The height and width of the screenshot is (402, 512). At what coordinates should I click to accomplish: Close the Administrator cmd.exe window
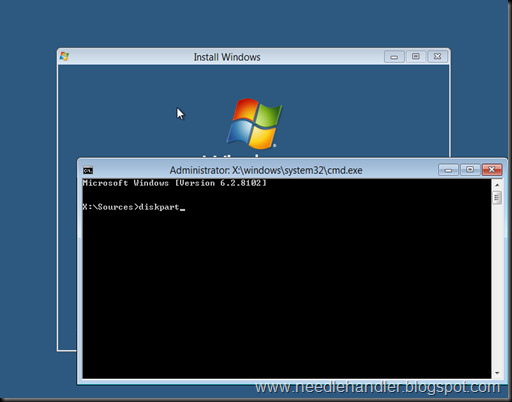(x=492, y=170)
